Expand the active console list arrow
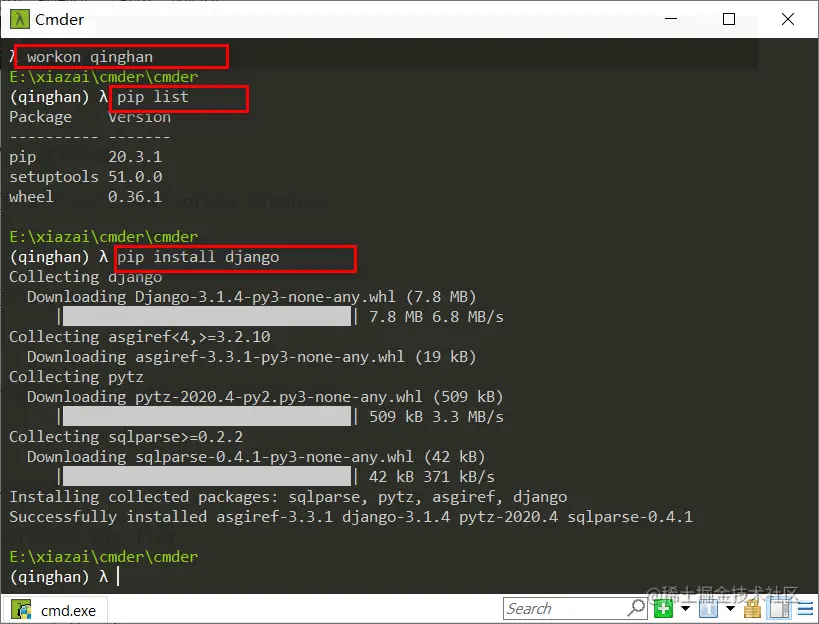Screen dimensions: 819x624 pyautogui.click(x=731, y=609)
